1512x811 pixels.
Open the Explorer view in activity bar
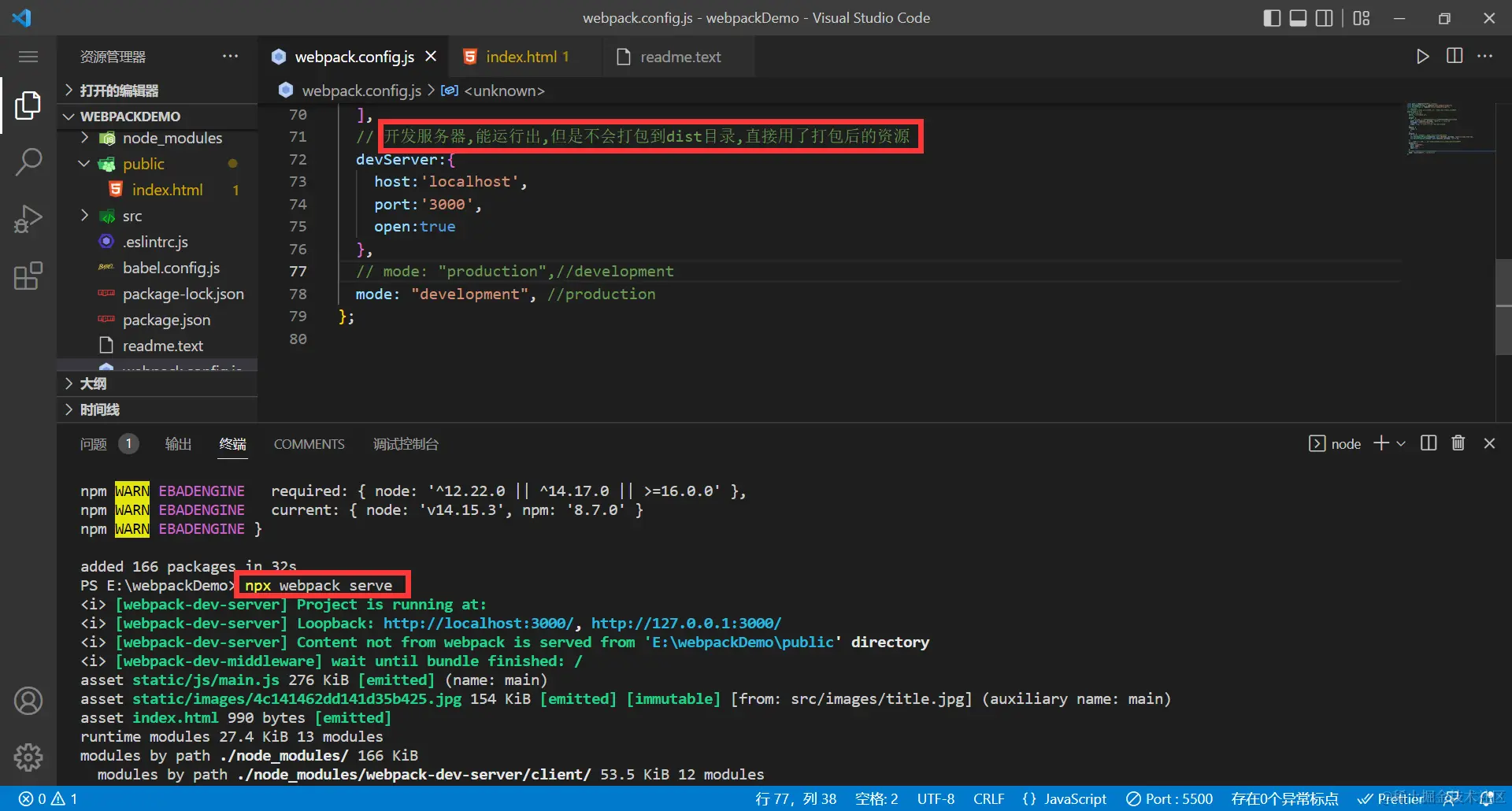point(28,106)
